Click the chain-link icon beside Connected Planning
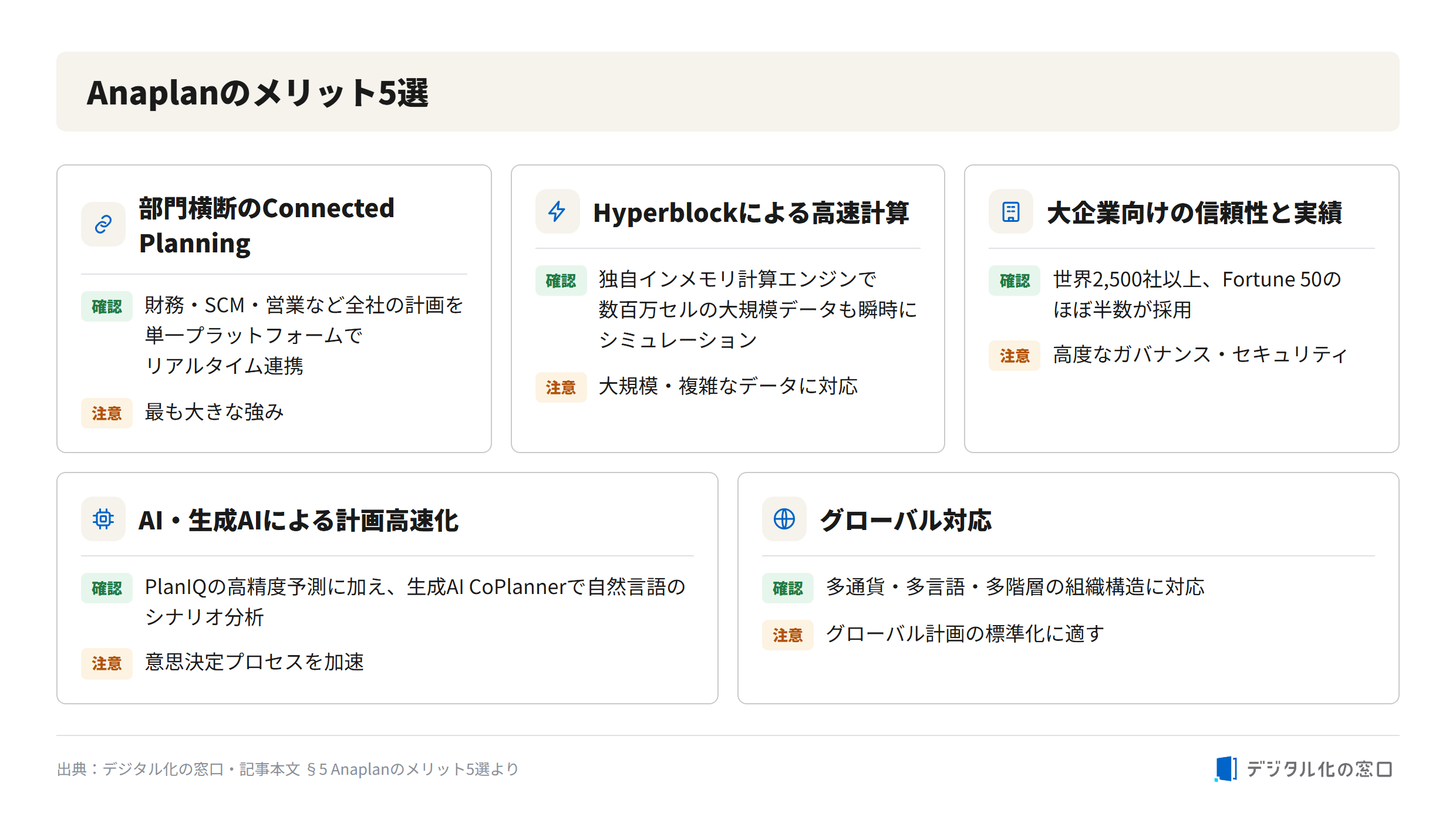Viewport: 1456px width, 837px height. [103, 224]
